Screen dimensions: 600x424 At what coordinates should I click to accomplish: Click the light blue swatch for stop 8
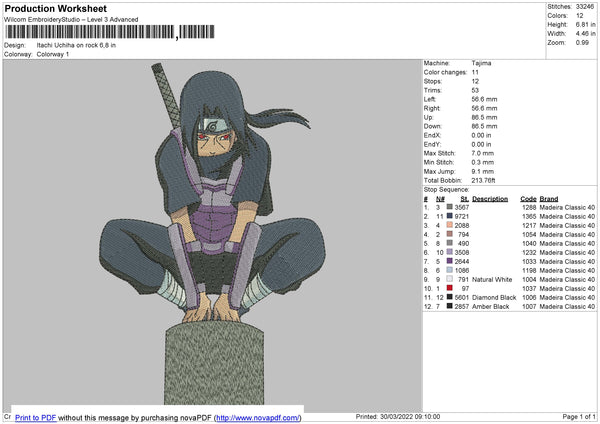(450, 270)
